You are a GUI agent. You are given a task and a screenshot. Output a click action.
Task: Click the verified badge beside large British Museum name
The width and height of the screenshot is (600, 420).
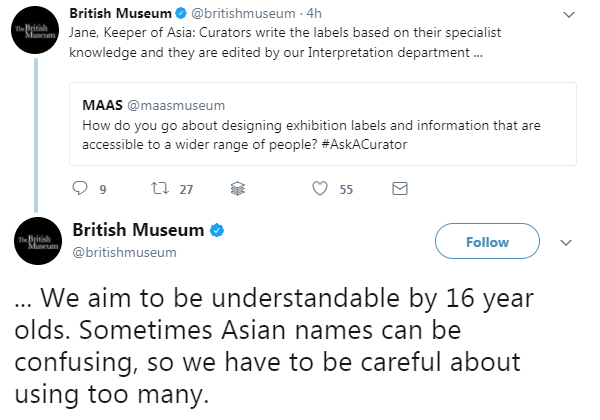click(x=217, y=230)
